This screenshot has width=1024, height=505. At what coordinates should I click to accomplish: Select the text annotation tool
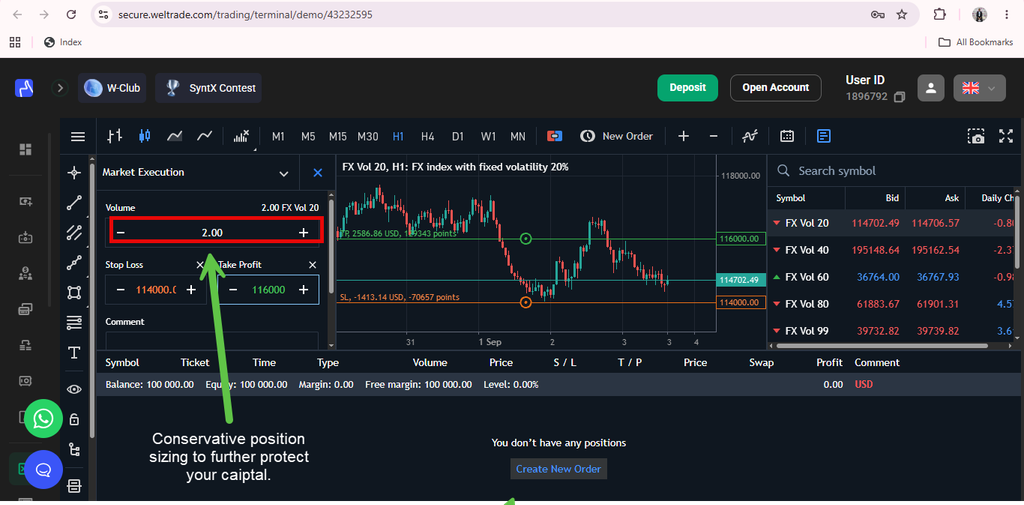click(x=74, y=353)
